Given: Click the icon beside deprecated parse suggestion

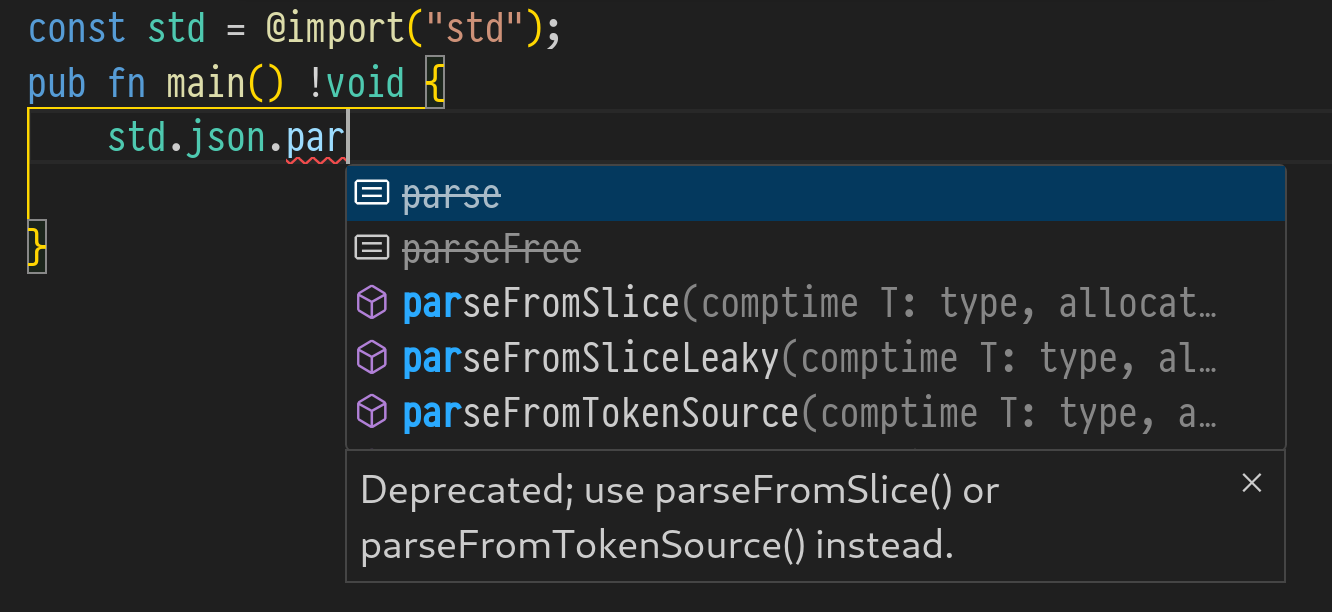Looking at the screenshot, I should coord(372,193).
